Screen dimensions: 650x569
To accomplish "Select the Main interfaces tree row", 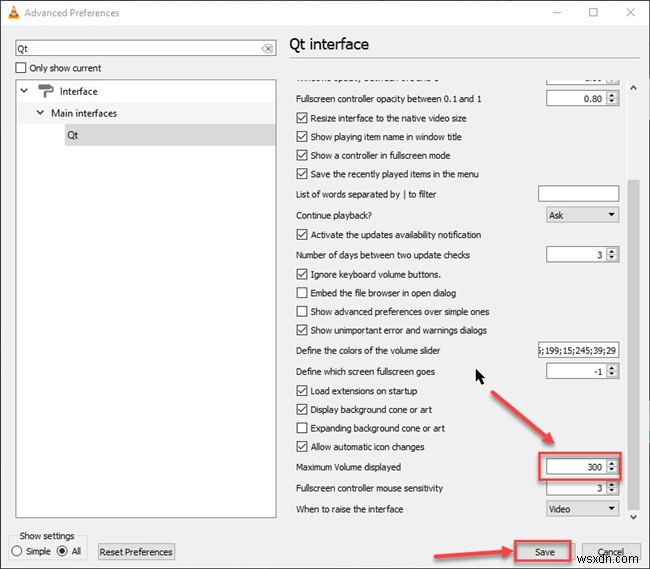I will pos(146,113).
